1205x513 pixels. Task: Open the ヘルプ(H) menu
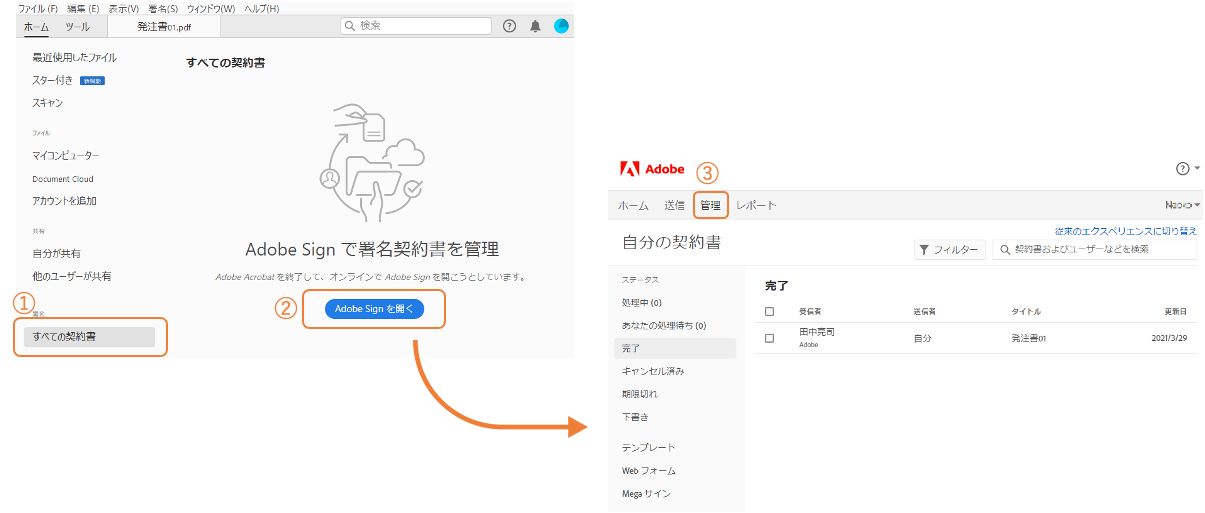pyautogui.click(x=262, y=8)
